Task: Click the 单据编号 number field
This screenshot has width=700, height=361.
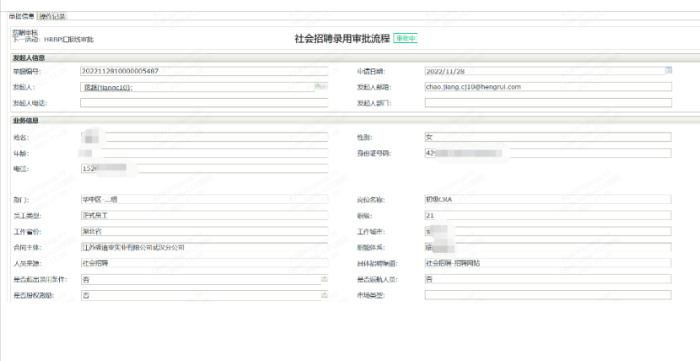Action: (x=204, y=71)
